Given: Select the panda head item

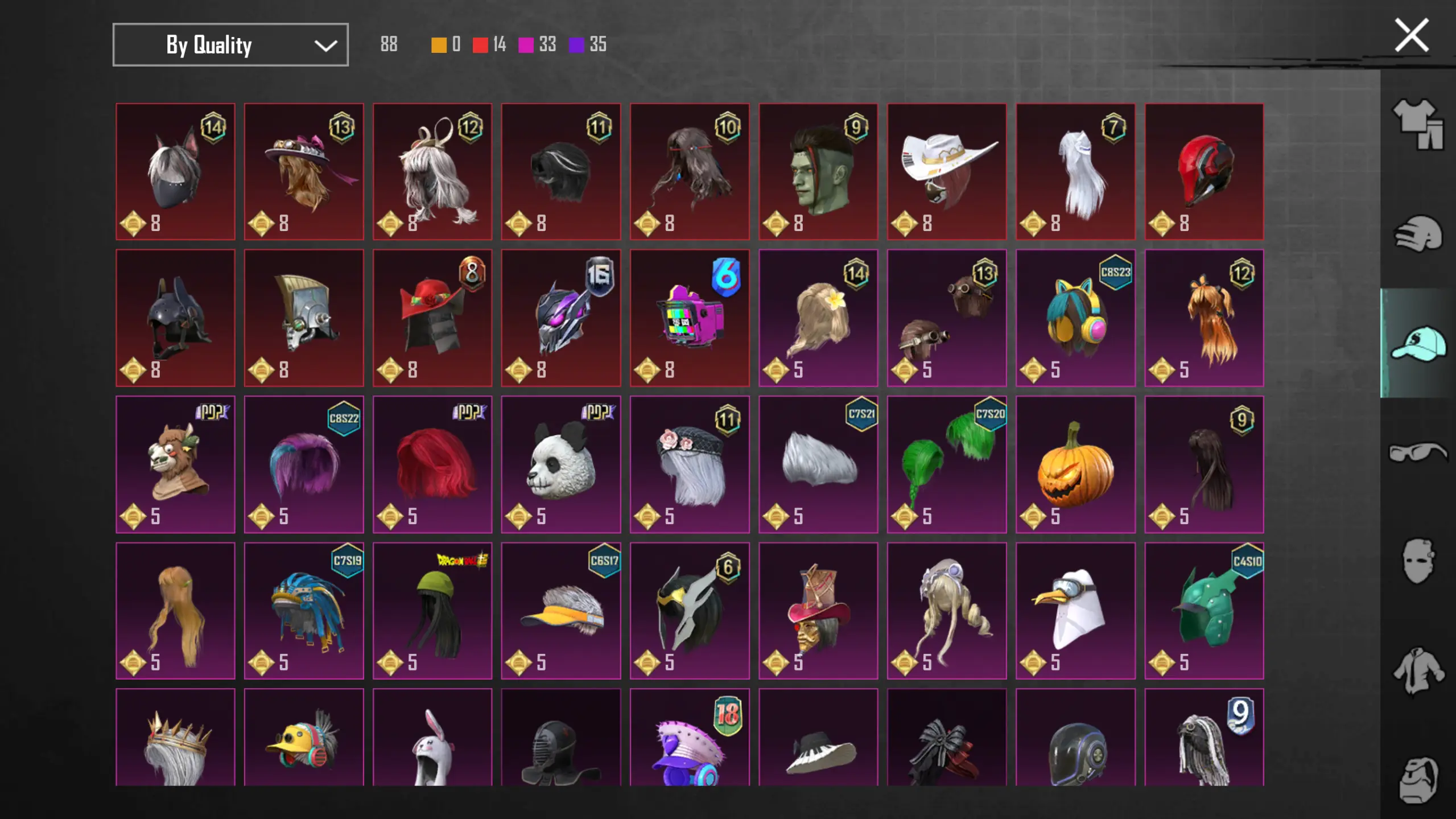Looking at the screenshot, I should coord(561,464).
